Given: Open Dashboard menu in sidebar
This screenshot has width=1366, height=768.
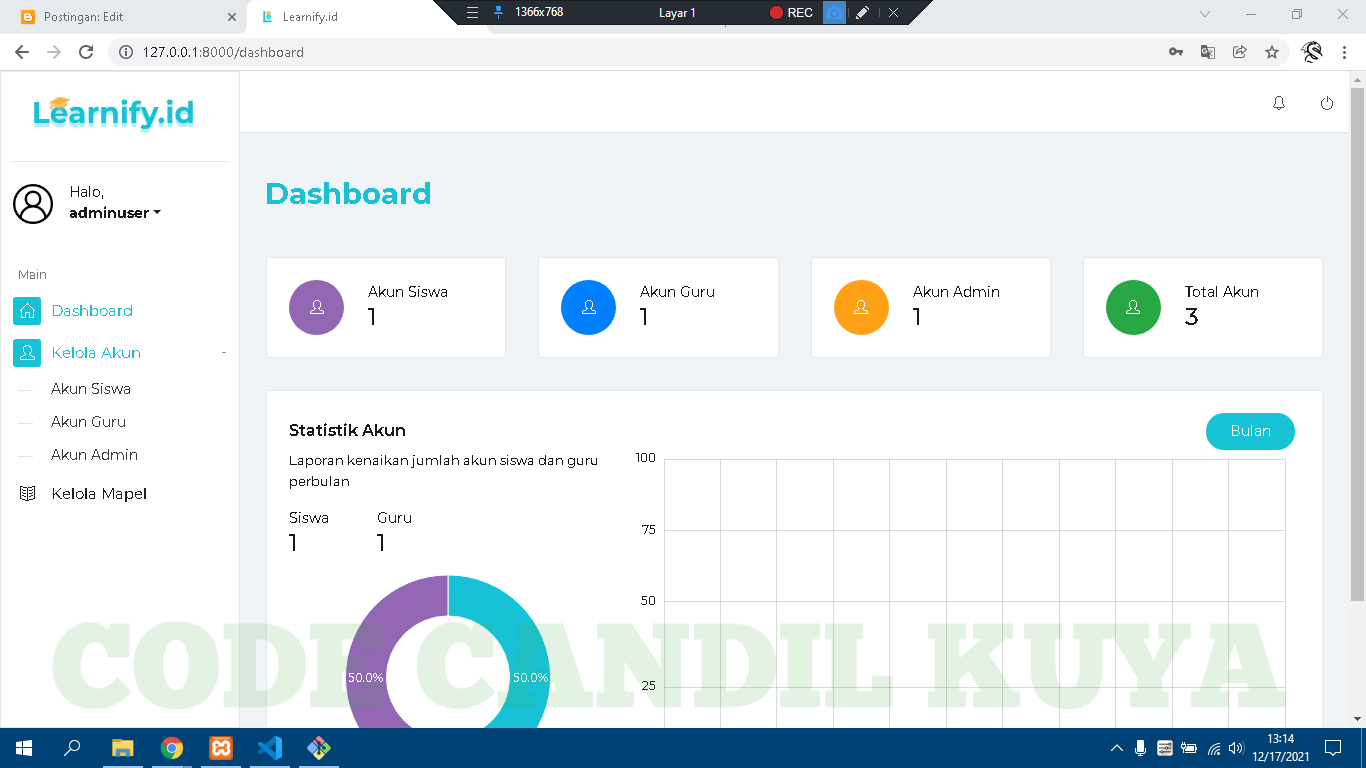Looking at the screenshot, I should (x=92, y=311).
